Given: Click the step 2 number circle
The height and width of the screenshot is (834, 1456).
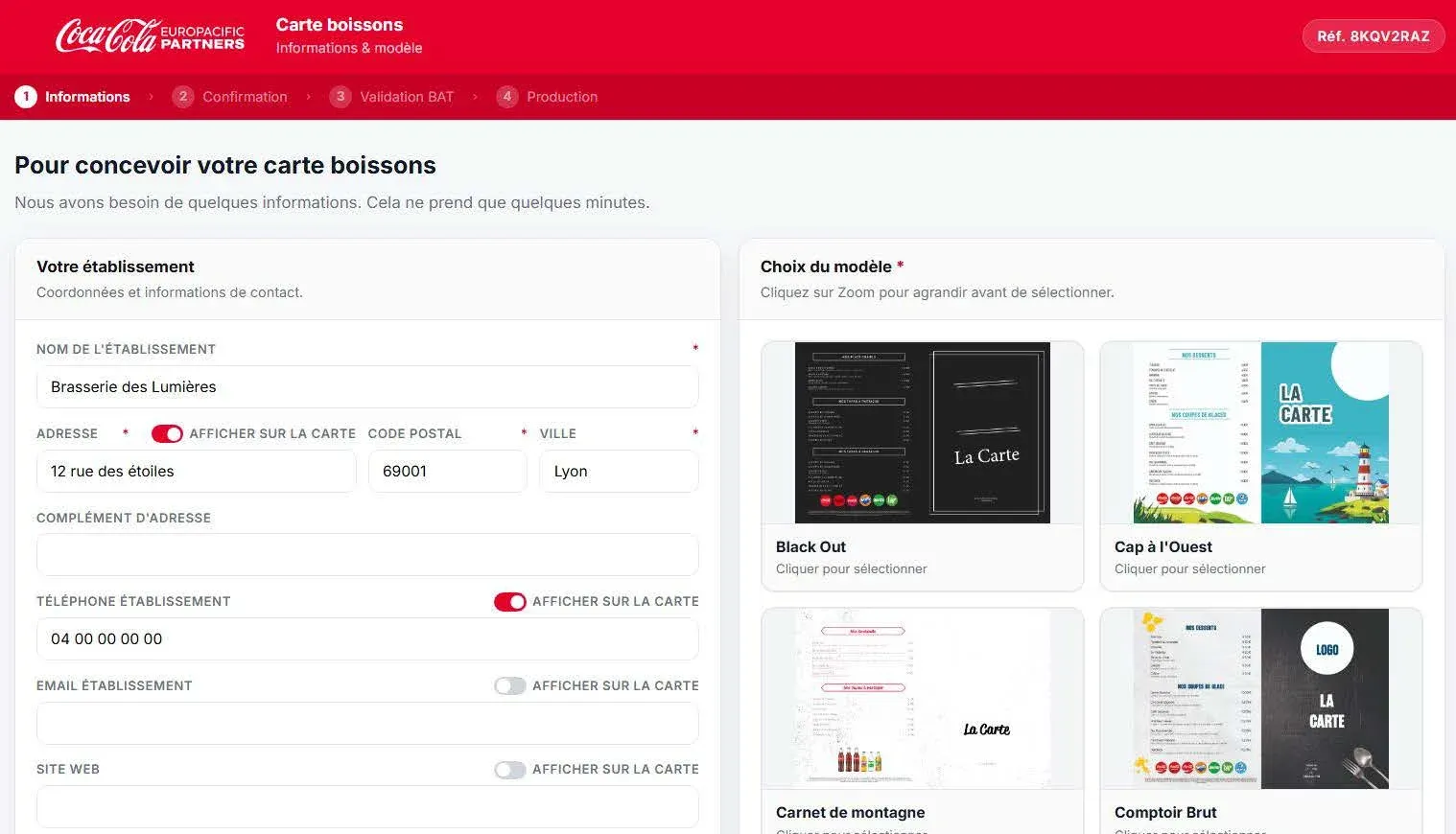Looking at the screenshot, I should pos(183,97).
